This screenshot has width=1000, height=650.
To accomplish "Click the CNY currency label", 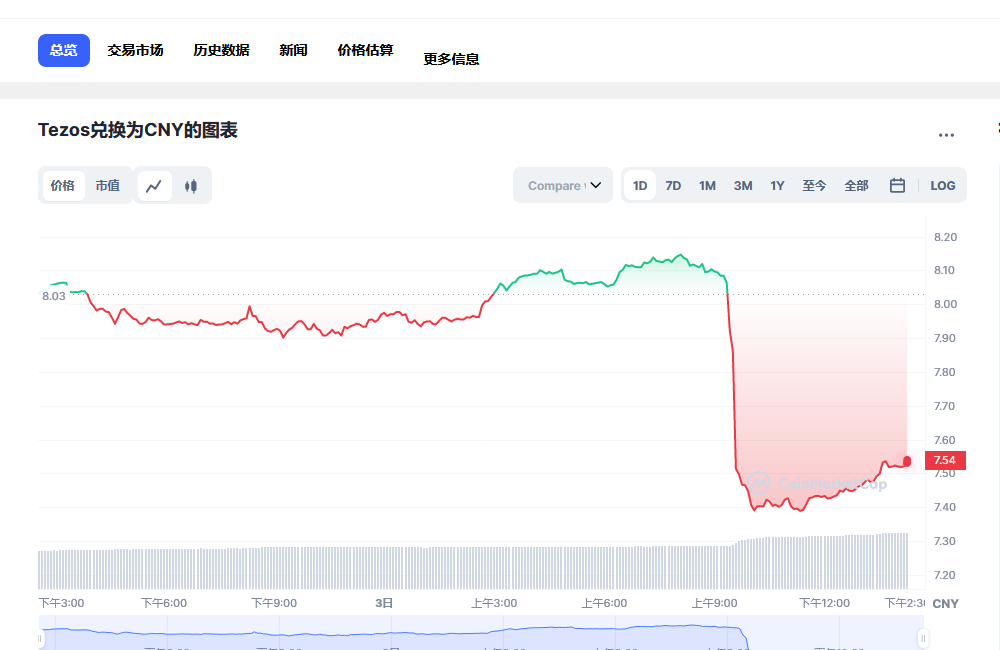I will pyautogui.click(x=946, y=604).
